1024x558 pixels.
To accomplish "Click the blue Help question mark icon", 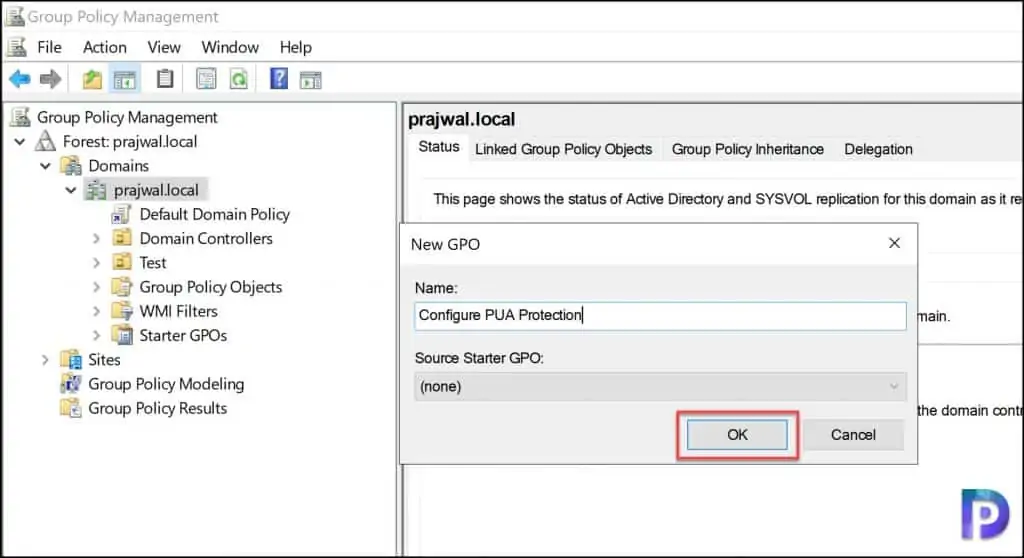I will coord(279,79).
